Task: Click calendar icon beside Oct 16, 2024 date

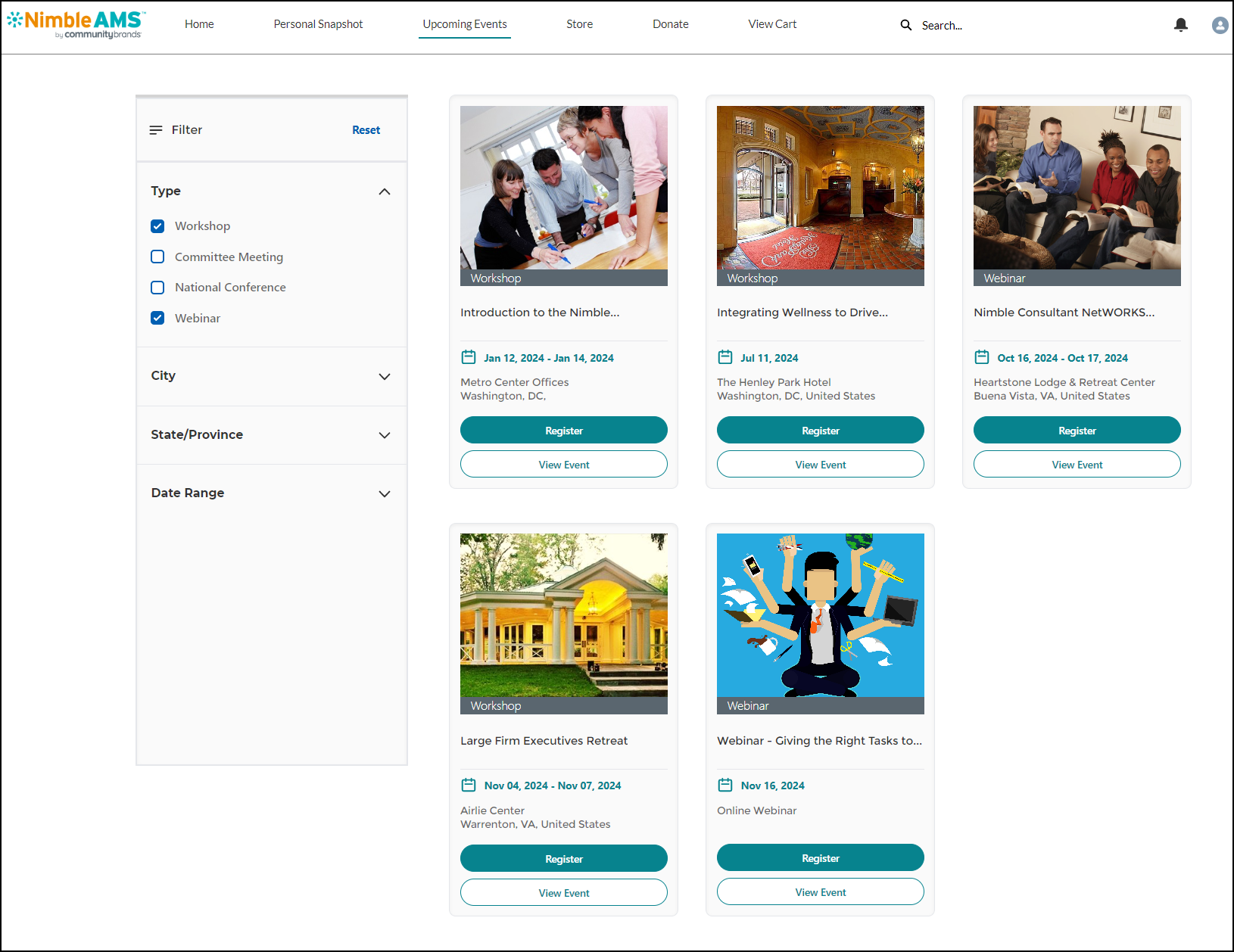Action: tap(982, 357)
